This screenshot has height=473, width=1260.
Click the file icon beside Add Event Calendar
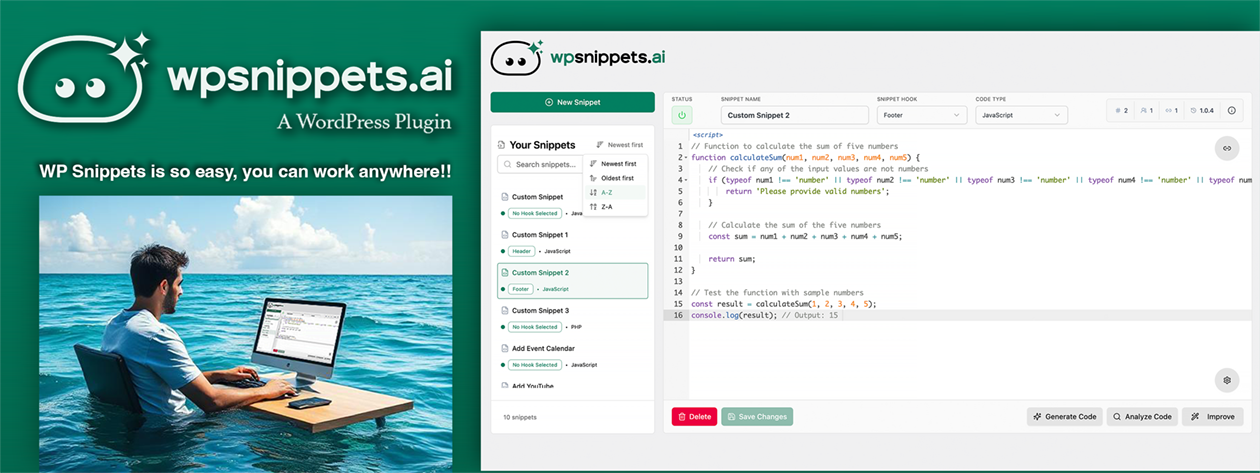(x=504, y=348)
